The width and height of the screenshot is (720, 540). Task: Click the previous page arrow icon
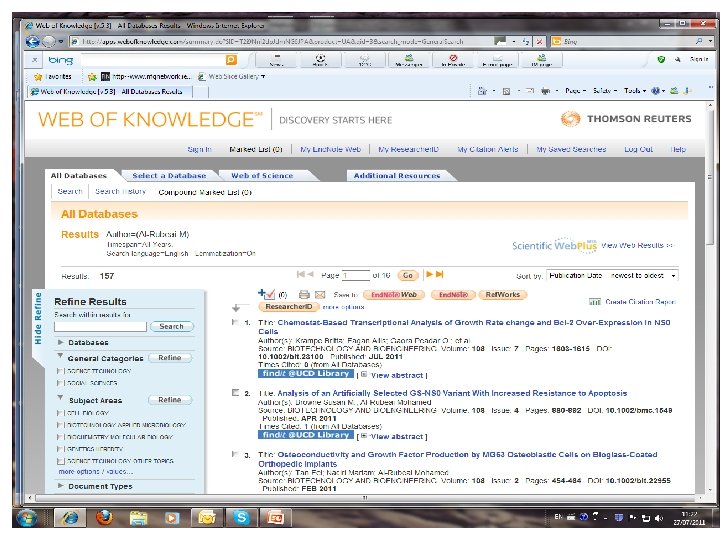pos(310,274)
